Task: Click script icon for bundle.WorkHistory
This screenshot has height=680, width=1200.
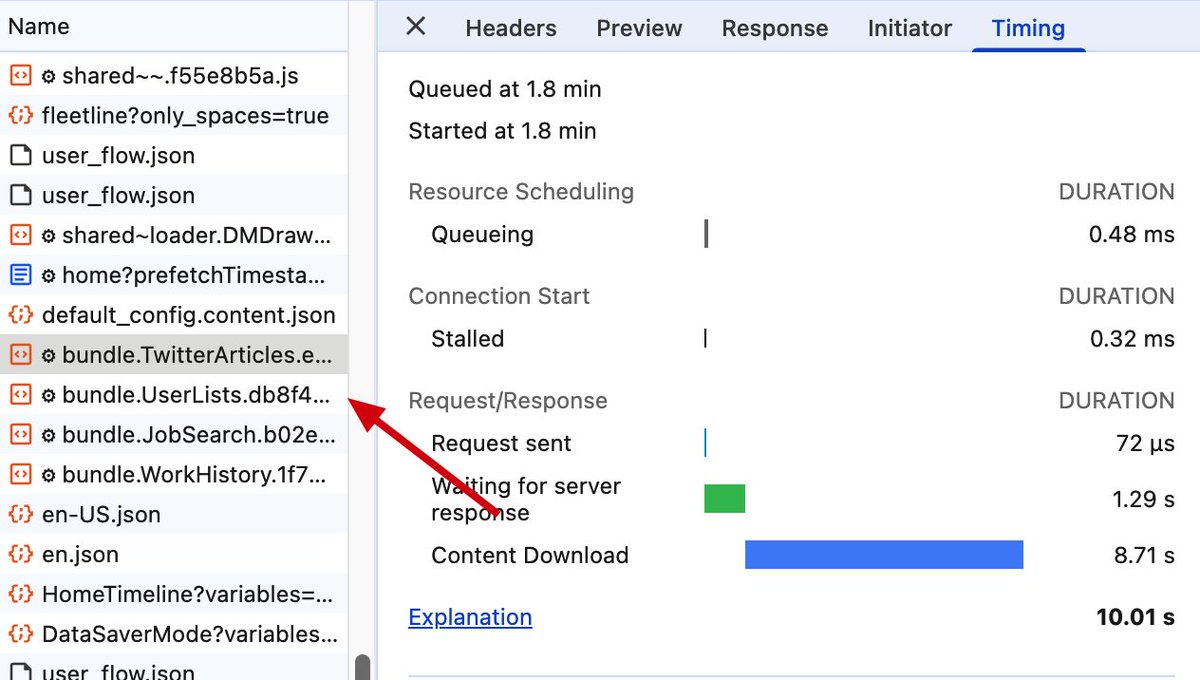Action: [20, 475]
